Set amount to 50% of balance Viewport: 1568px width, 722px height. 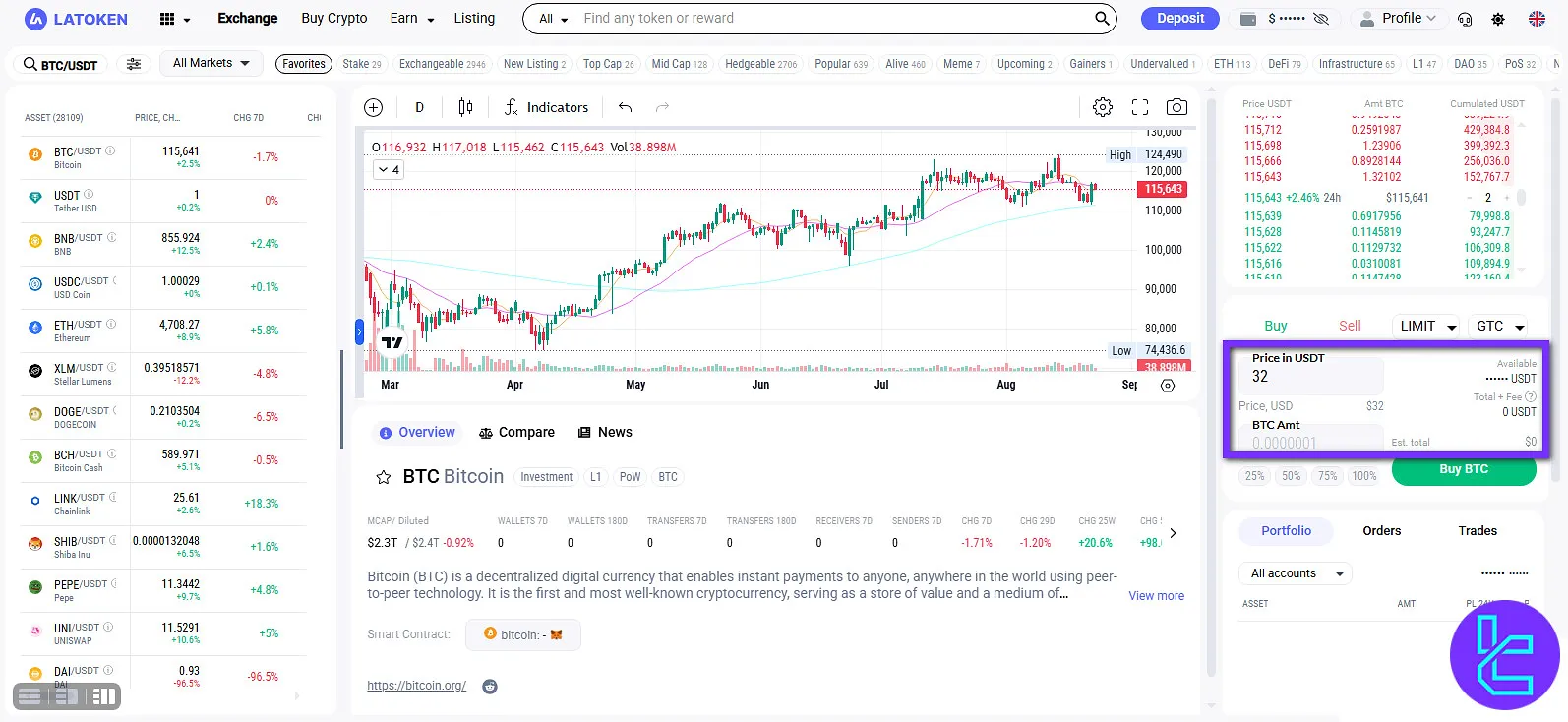(1291, 476)
